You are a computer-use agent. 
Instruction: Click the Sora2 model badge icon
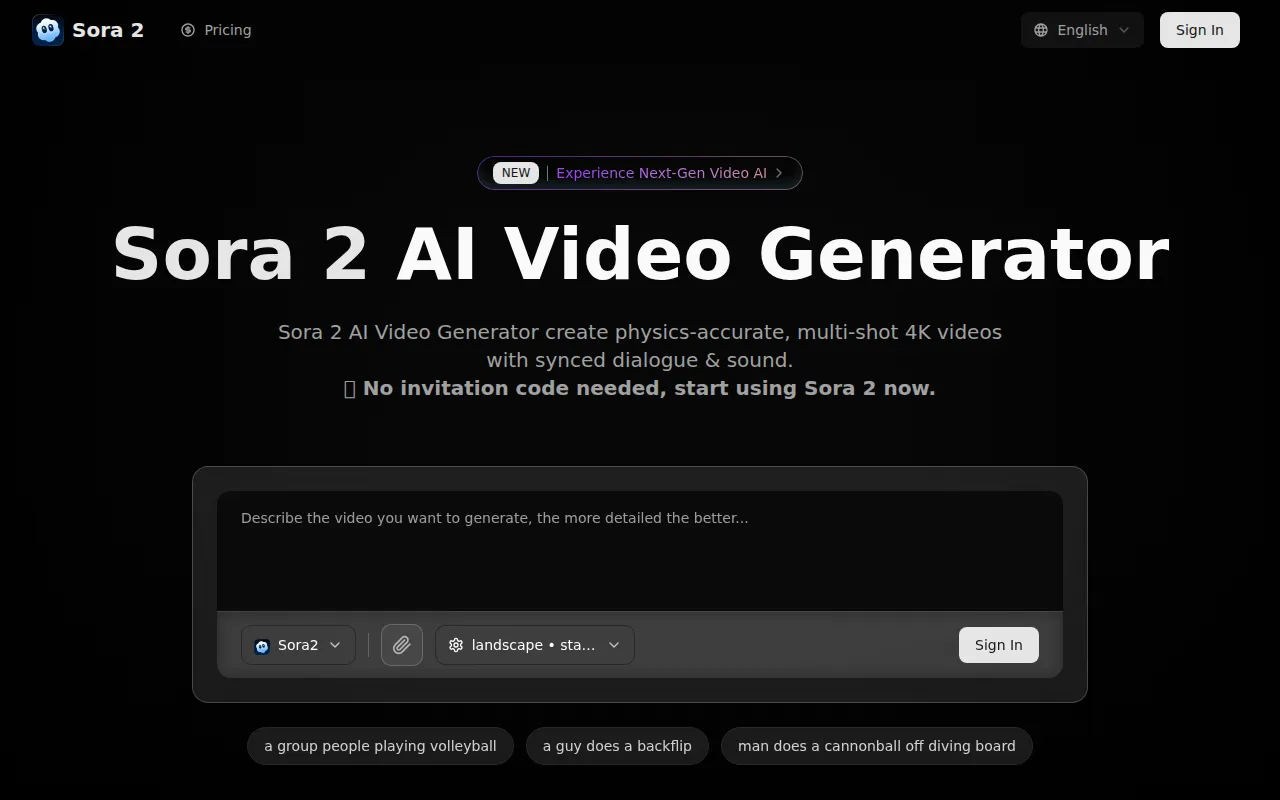(261, 645)
